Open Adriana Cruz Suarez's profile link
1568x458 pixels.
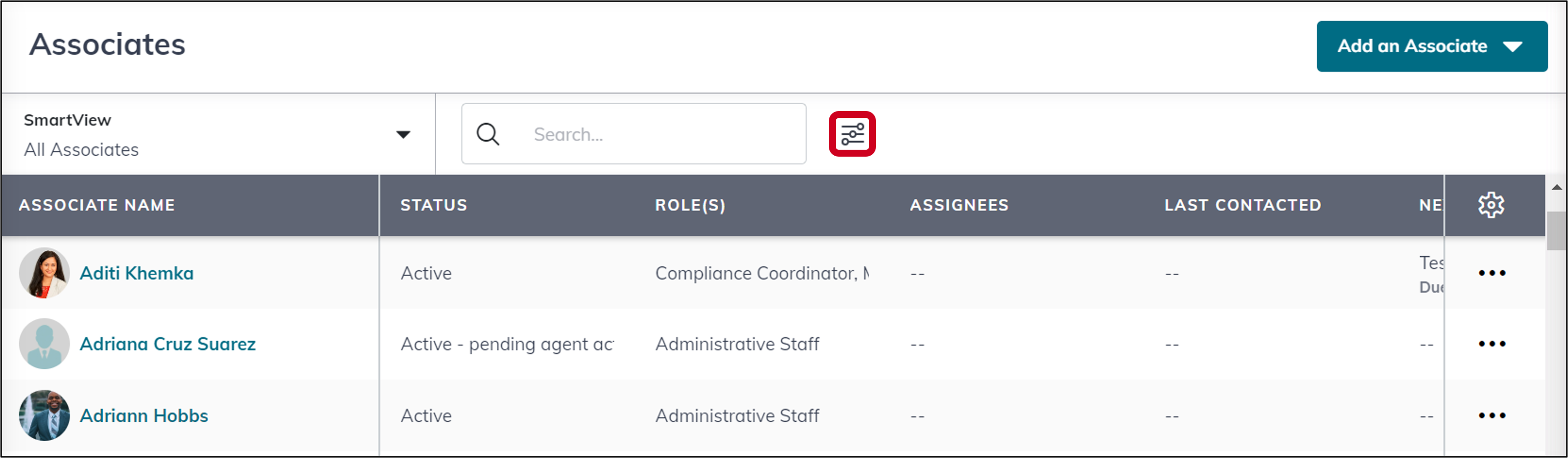pos(169,343)
